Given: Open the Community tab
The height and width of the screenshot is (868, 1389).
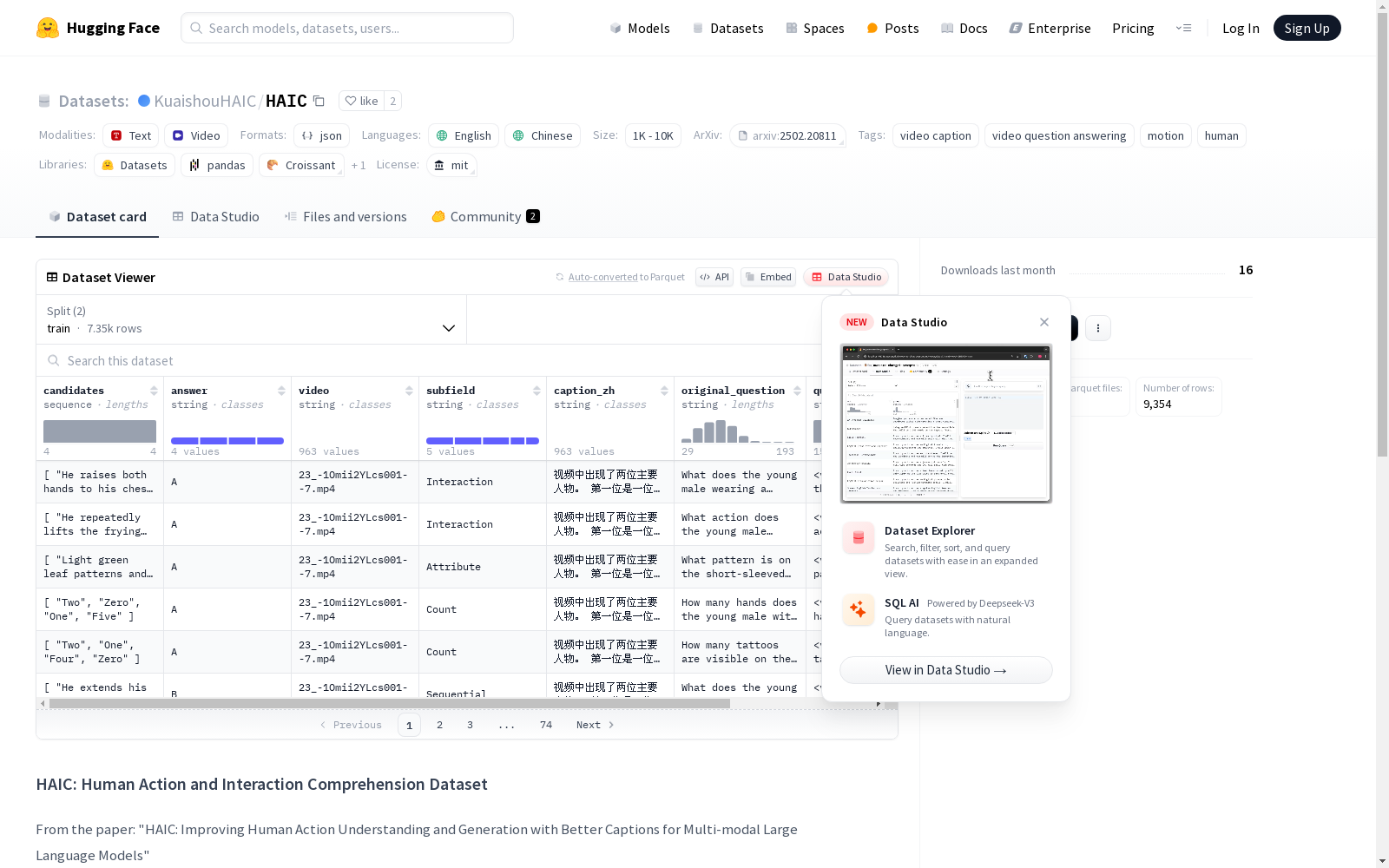Looking at the screenshot, I should pyautogui.click(x=486, y=217).
